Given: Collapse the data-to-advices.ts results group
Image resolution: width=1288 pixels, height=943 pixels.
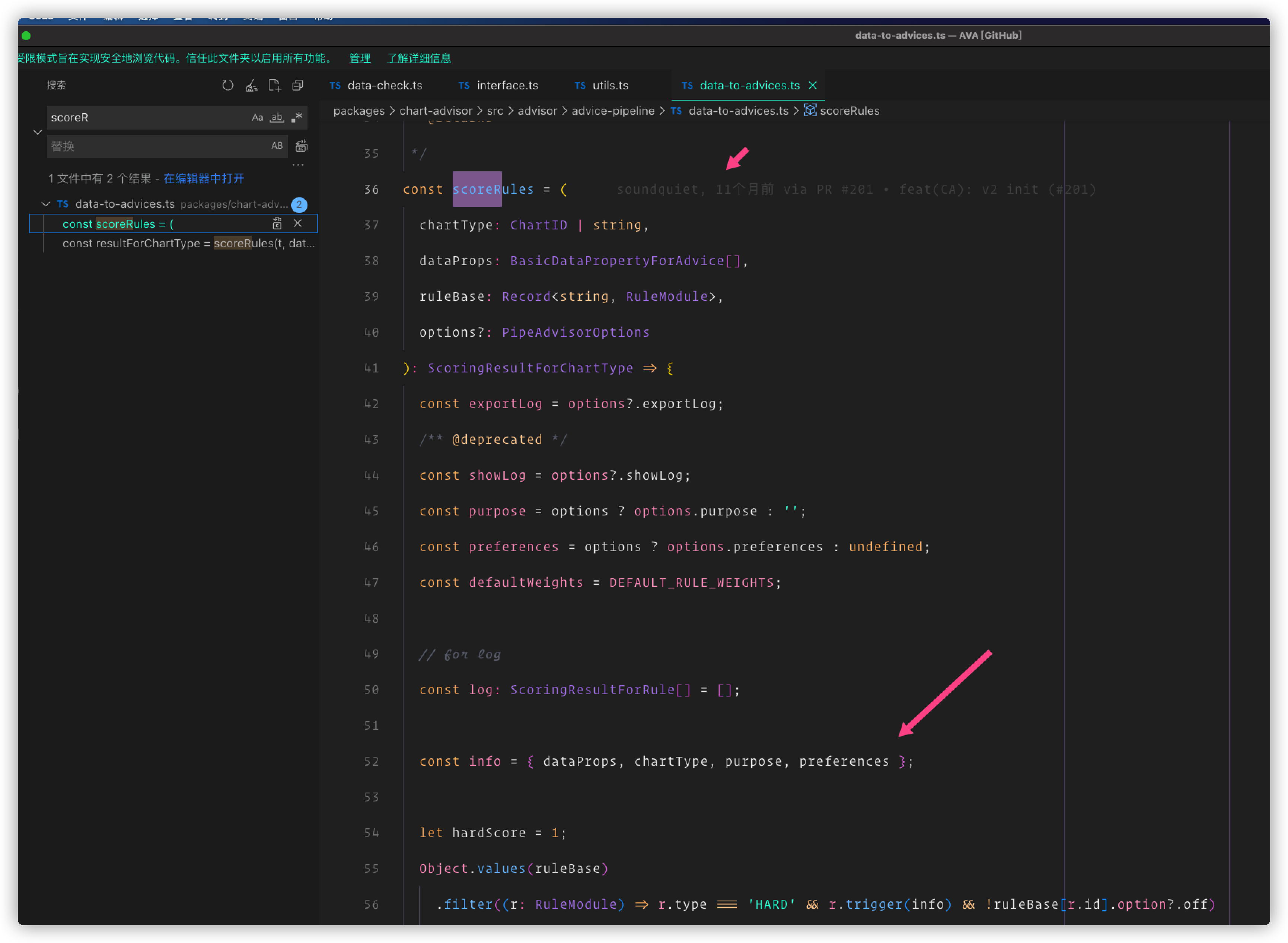Looking at the screenshot, I should [x=46, y=204].
